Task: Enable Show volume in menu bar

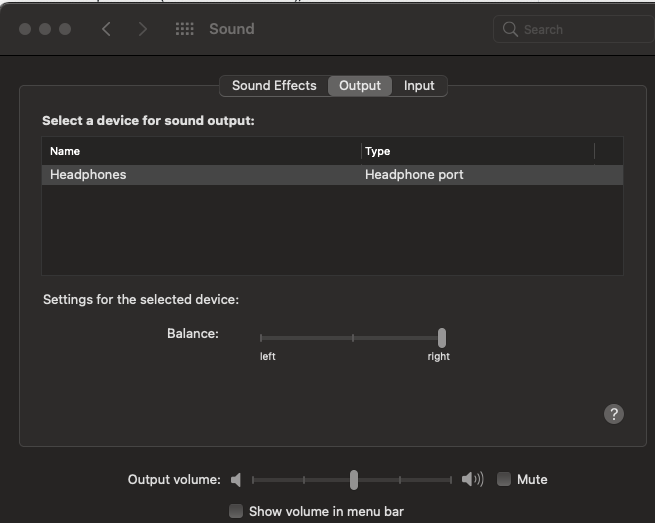Action: [236, 511]
